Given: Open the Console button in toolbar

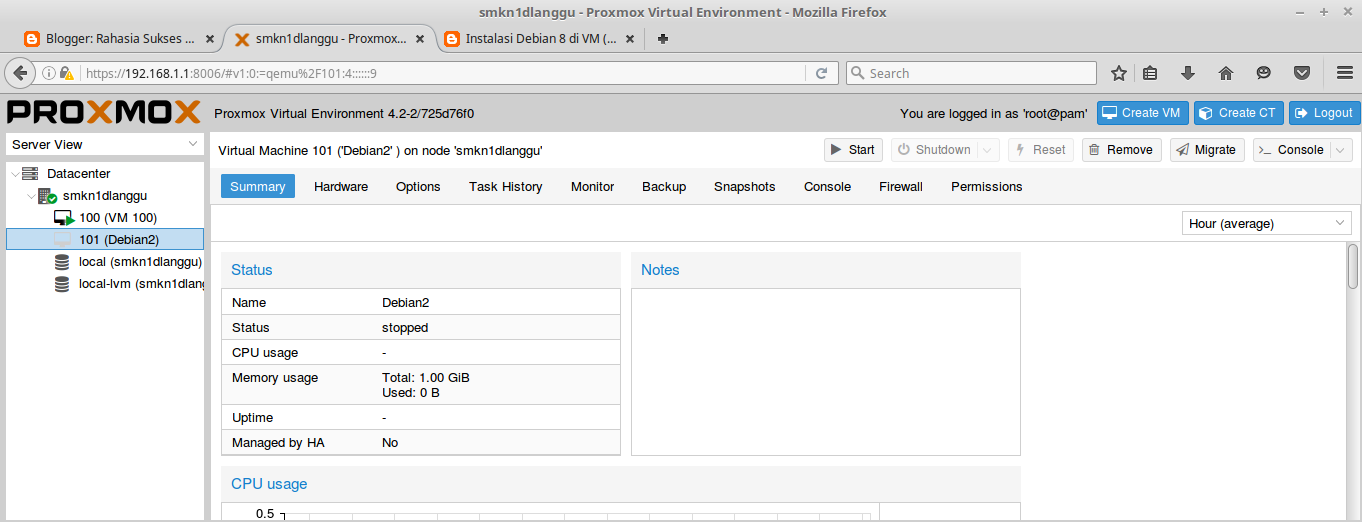Looking at the screenshot, I should coord(1291,150).
